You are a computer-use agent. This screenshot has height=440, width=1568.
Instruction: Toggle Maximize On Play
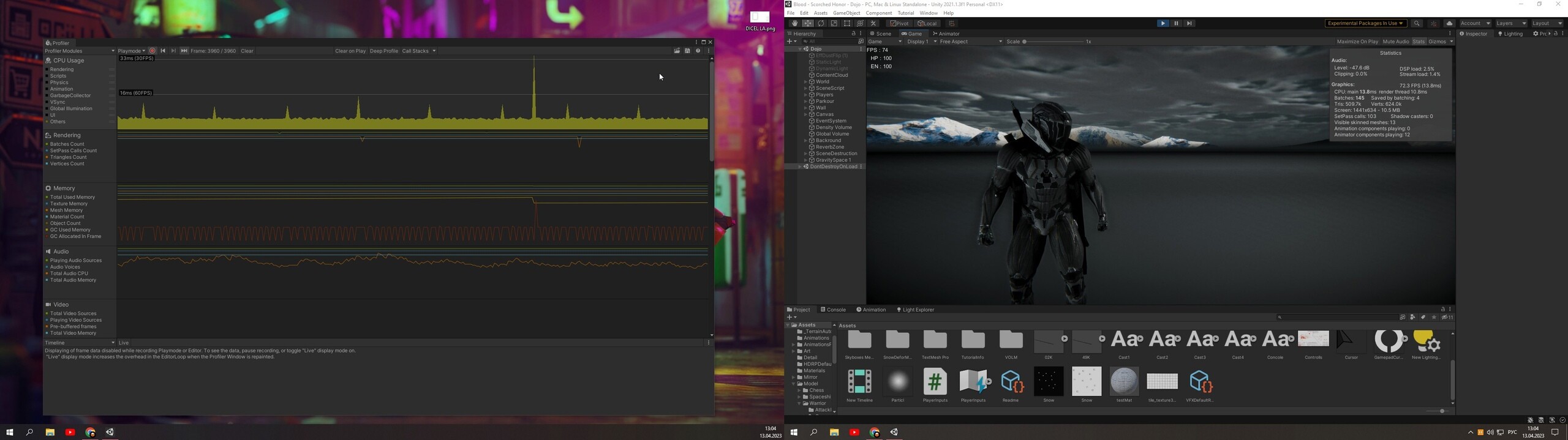point(1357,42)
